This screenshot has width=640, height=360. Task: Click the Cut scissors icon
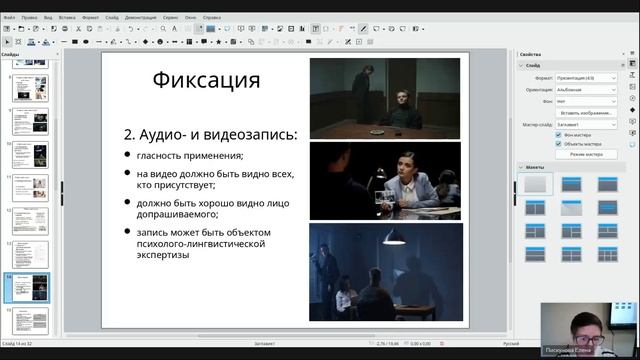(x=78, y=29)
